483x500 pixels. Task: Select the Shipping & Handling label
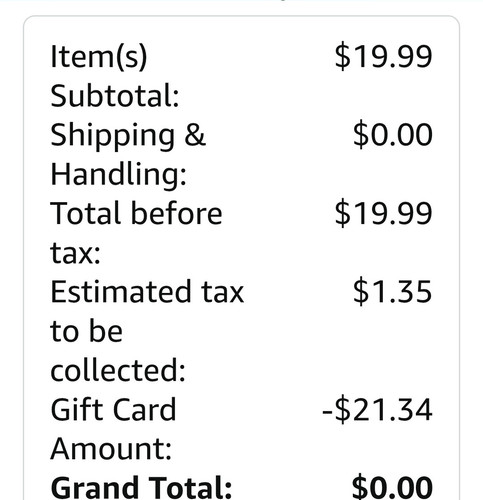click(x=128, y=154)
